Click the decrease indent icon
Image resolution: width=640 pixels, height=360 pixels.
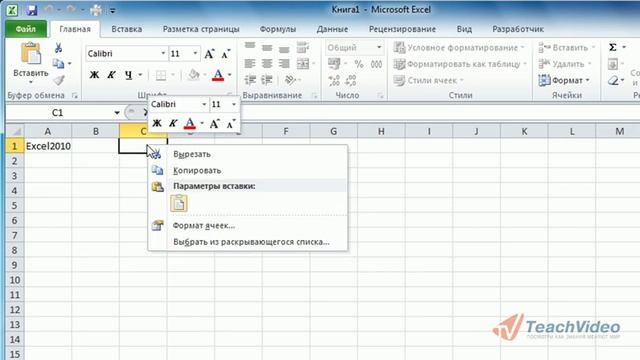249,80
